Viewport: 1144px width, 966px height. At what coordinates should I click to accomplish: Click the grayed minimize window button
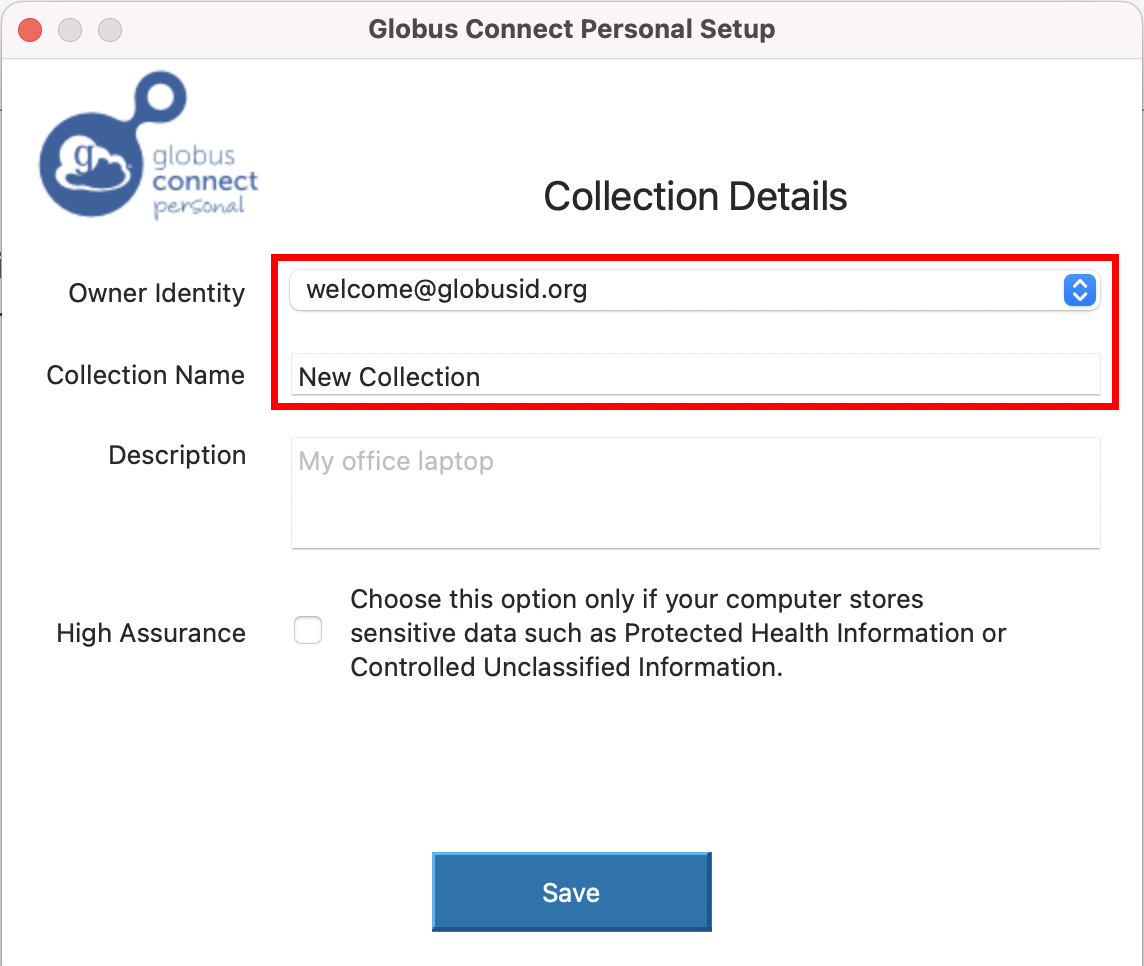[x=70, y=30]
